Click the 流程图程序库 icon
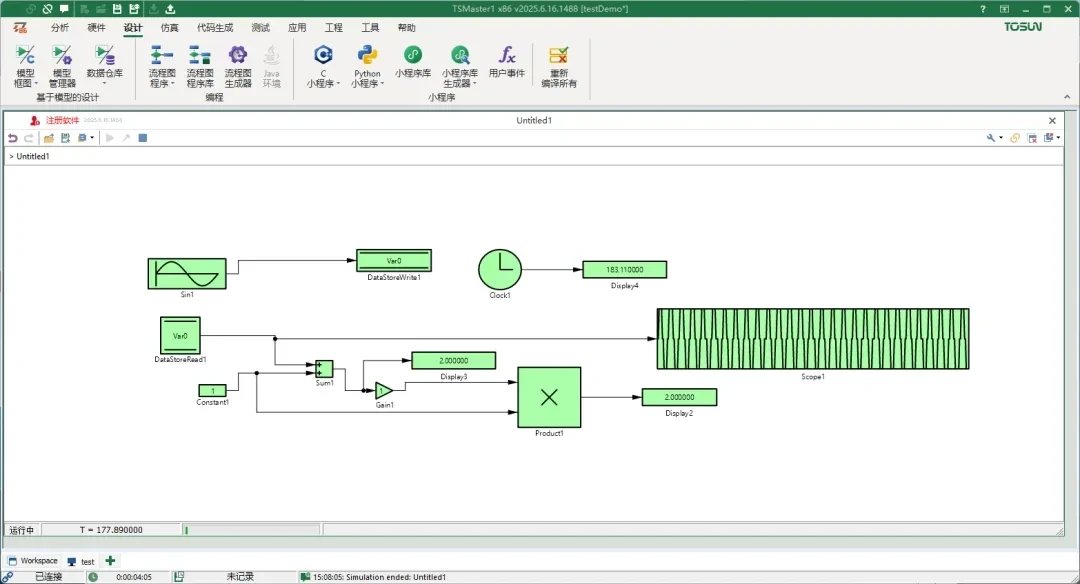The width and height of the screenshot is (1080, 584). (200, 64)
